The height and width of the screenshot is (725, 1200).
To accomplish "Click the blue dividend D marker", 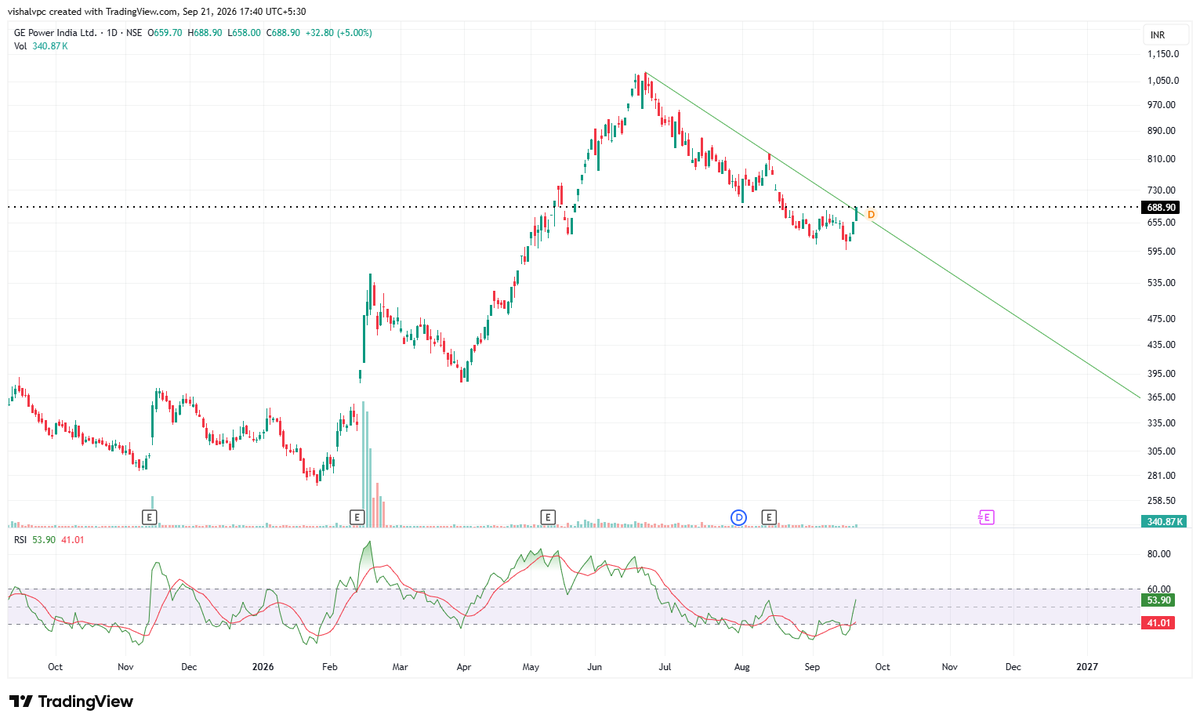I will point(739,517).
